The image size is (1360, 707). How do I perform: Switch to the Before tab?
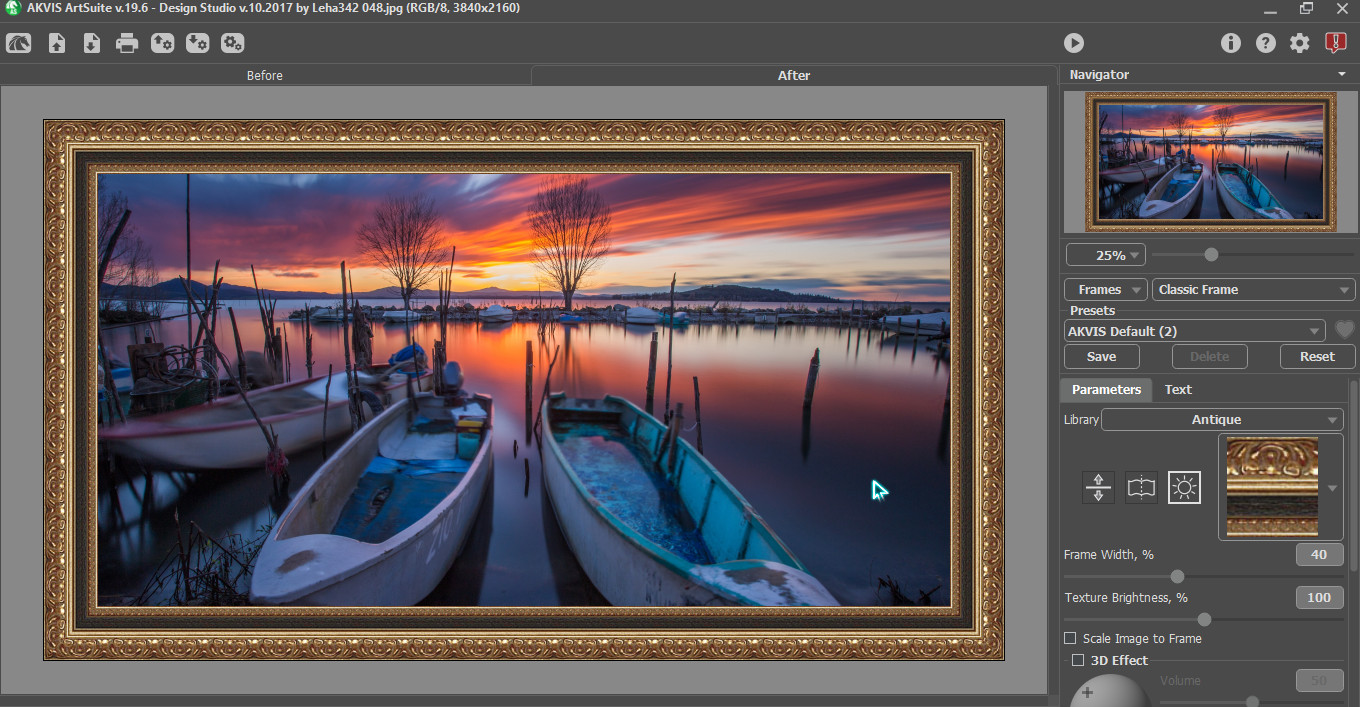click(265, 75)
